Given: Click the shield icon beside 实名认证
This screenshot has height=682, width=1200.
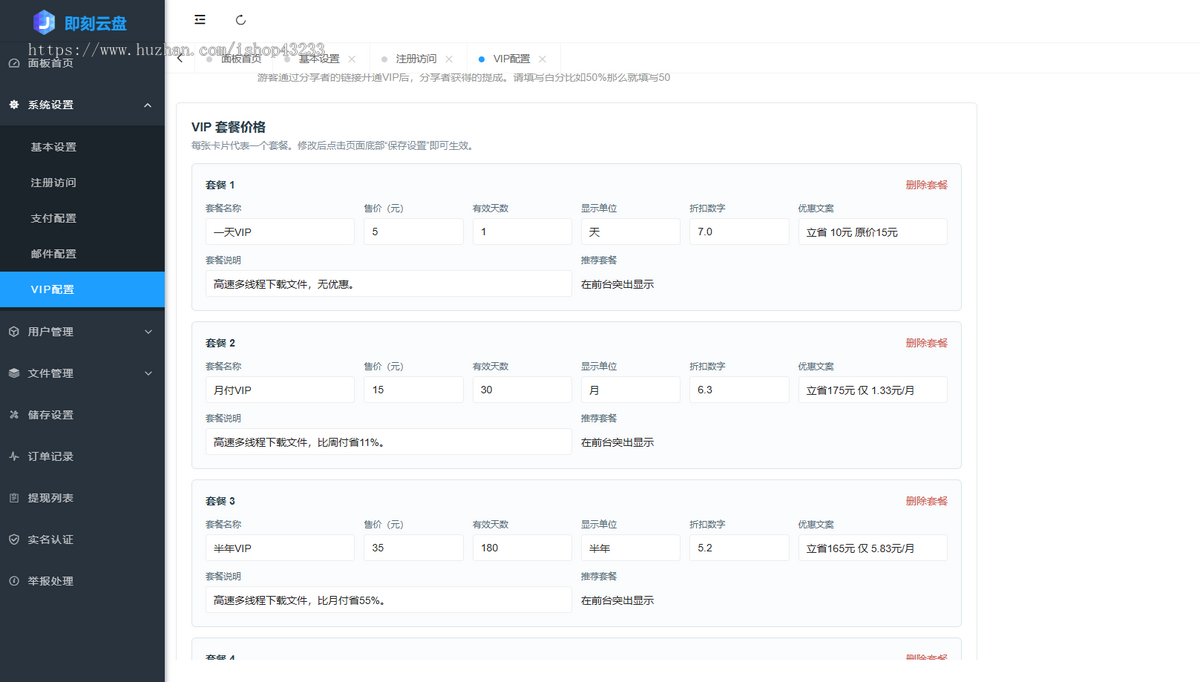Looking at the screenshot, I should click(14, 540).
